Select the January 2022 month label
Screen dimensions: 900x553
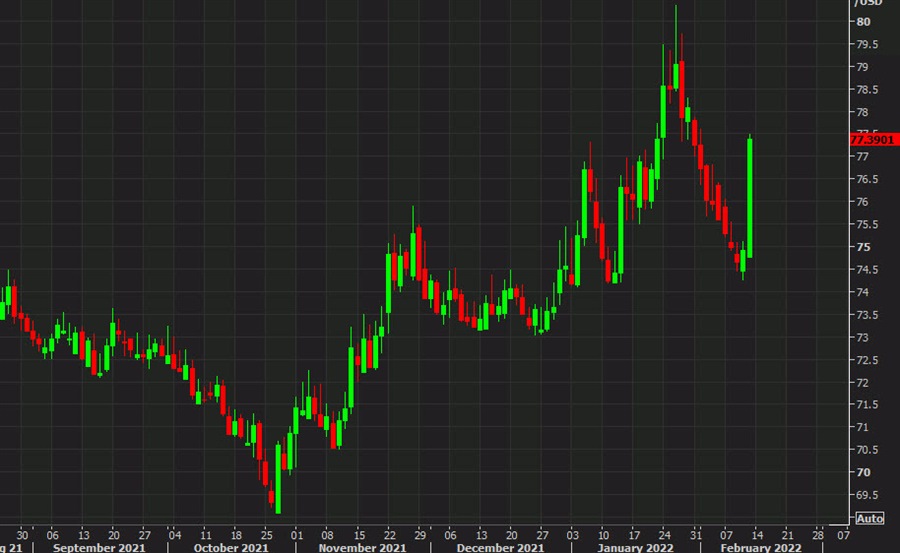click(x=635, y=547)
